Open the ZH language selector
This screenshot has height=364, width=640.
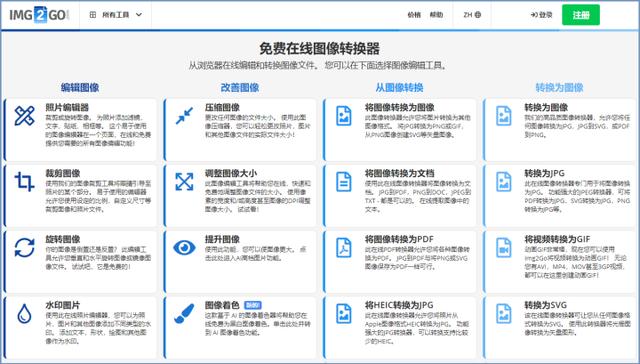[x=472, y=15]
